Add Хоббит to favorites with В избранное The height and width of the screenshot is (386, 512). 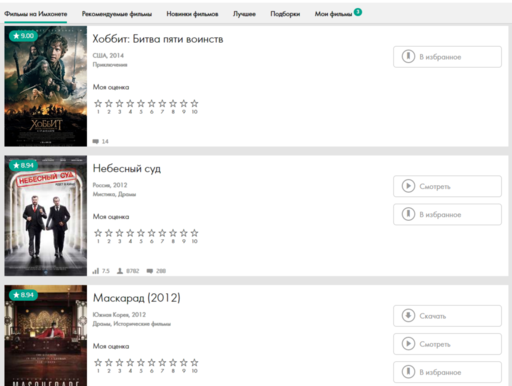[x=447, y=57]
